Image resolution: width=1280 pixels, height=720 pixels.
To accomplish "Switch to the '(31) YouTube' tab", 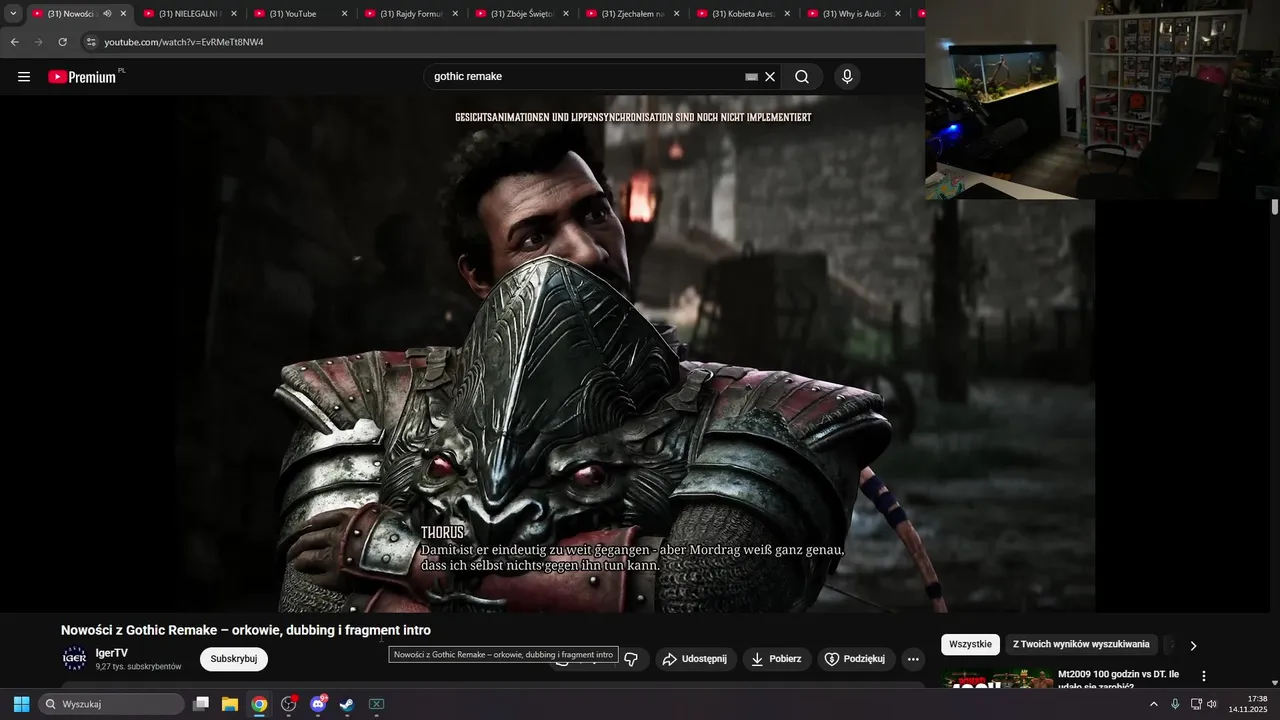I will 298,14.
